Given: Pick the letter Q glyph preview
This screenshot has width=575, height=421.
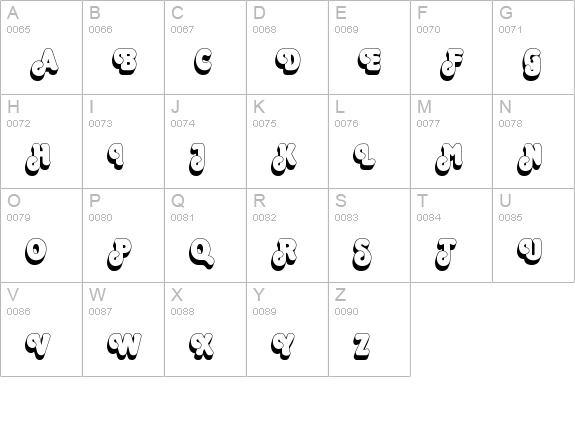Looking at the screenshot, I should click(x=202, y=253).
